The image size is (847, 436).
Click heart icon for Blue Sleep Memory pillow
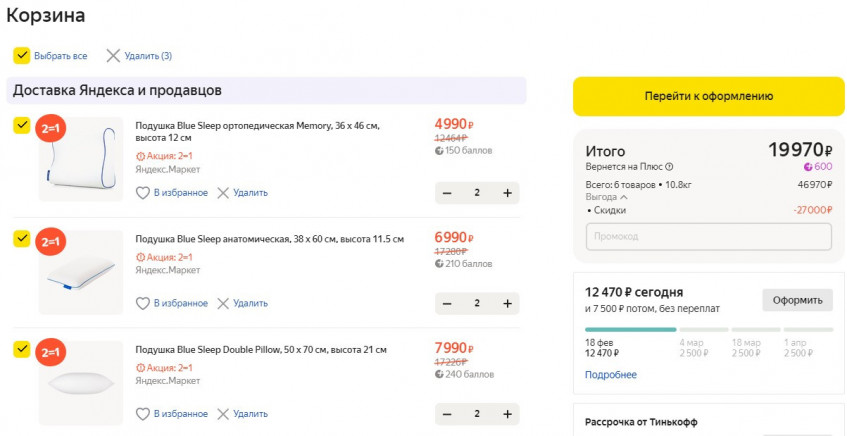143,193
